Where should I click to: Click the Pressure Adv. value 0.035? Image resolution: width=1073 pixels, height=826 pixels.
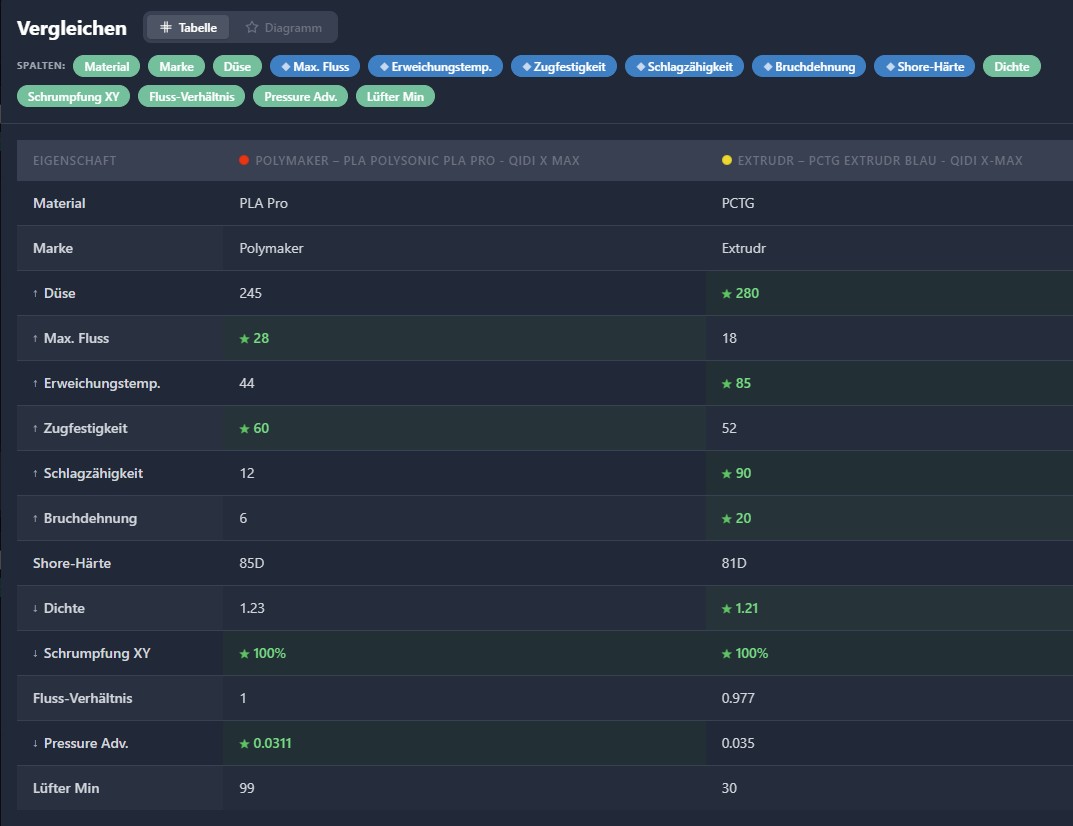738,743
